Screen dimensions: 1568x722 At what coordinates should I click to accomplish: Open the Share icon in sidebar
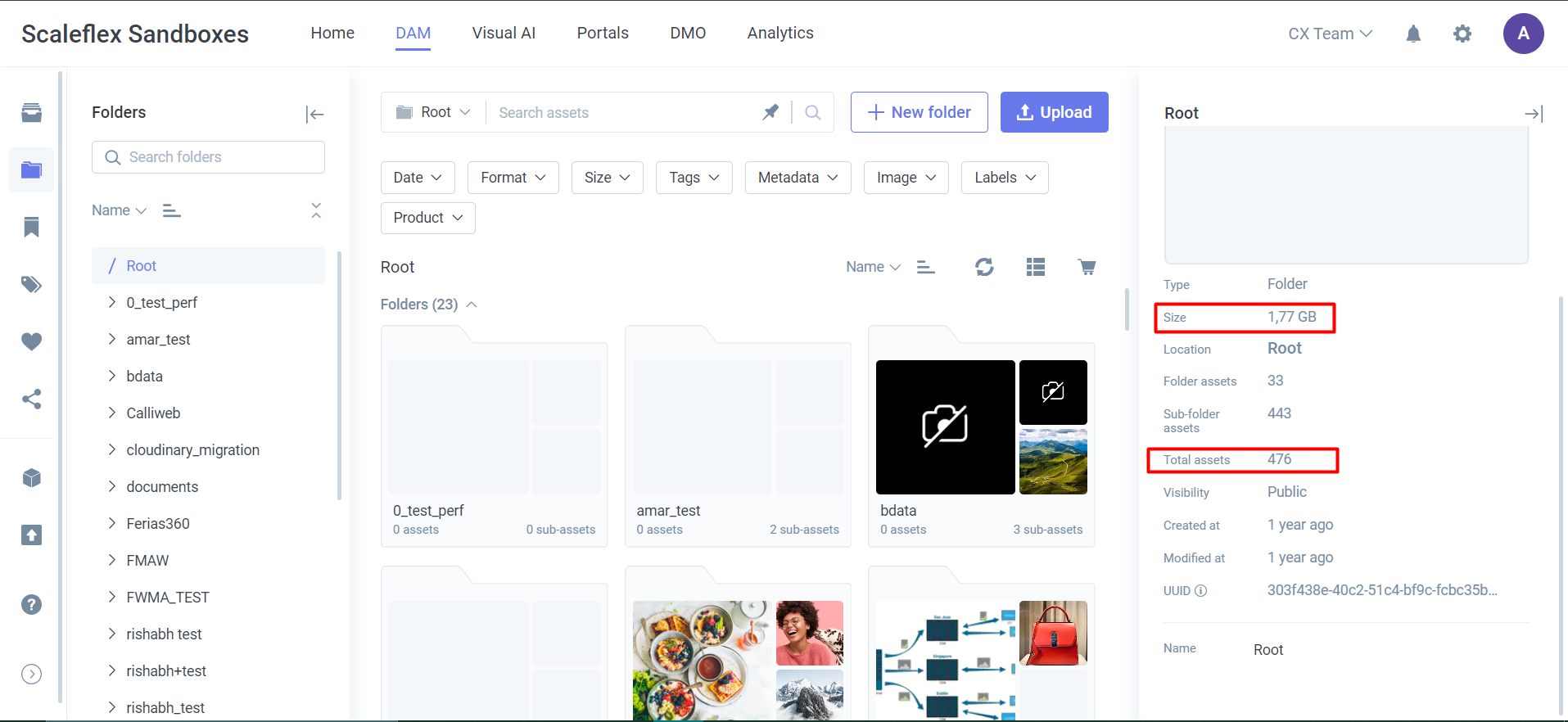pos(31,399)
